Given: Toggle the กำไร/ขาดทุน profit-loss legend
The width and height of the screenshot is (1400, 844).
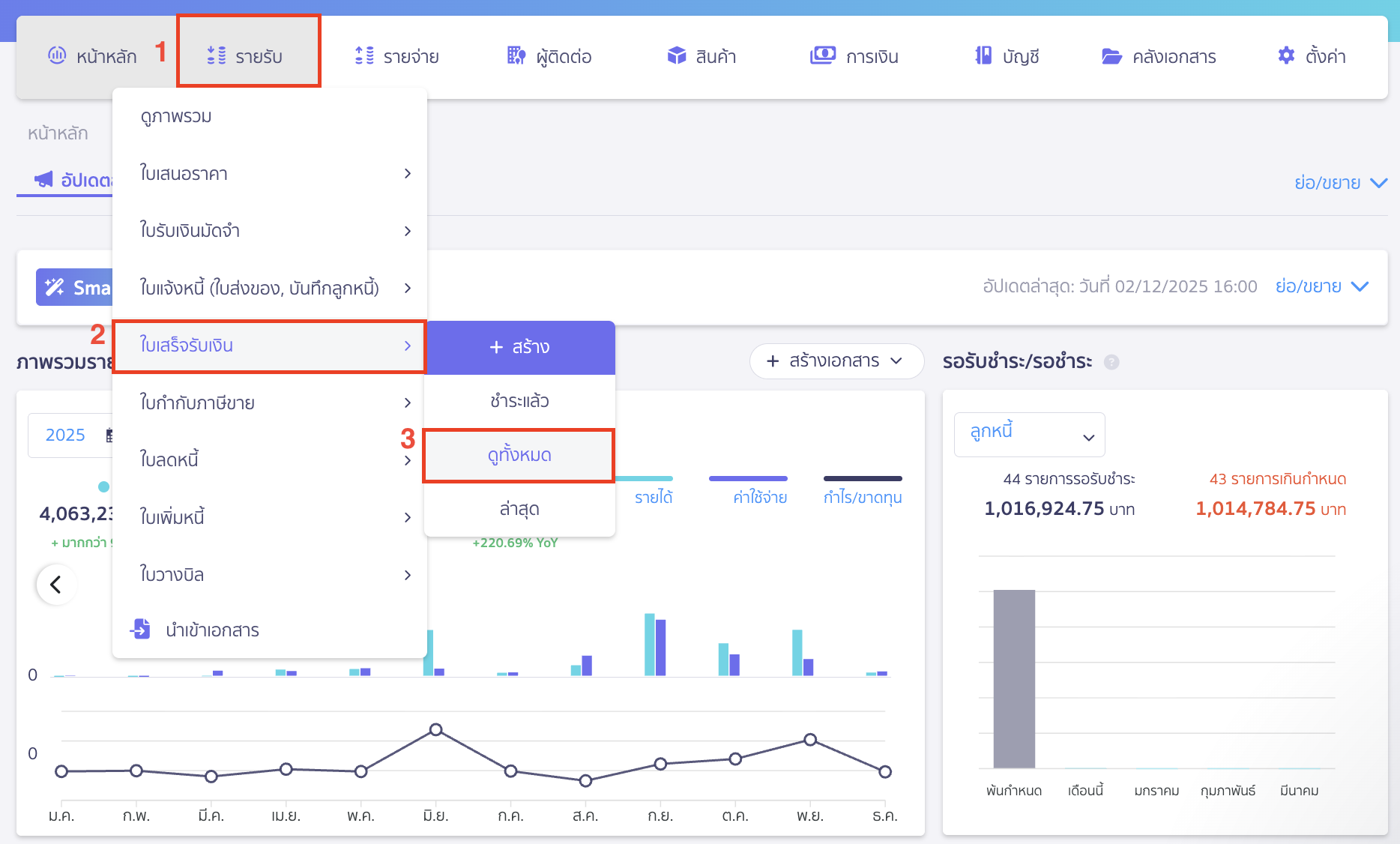Looking at the screenshot, I should click(x=862, y=497).
